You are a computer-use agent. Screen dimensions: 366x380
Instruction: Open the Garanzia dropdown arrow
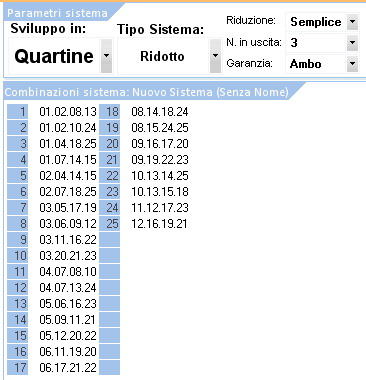coord(352,64)
